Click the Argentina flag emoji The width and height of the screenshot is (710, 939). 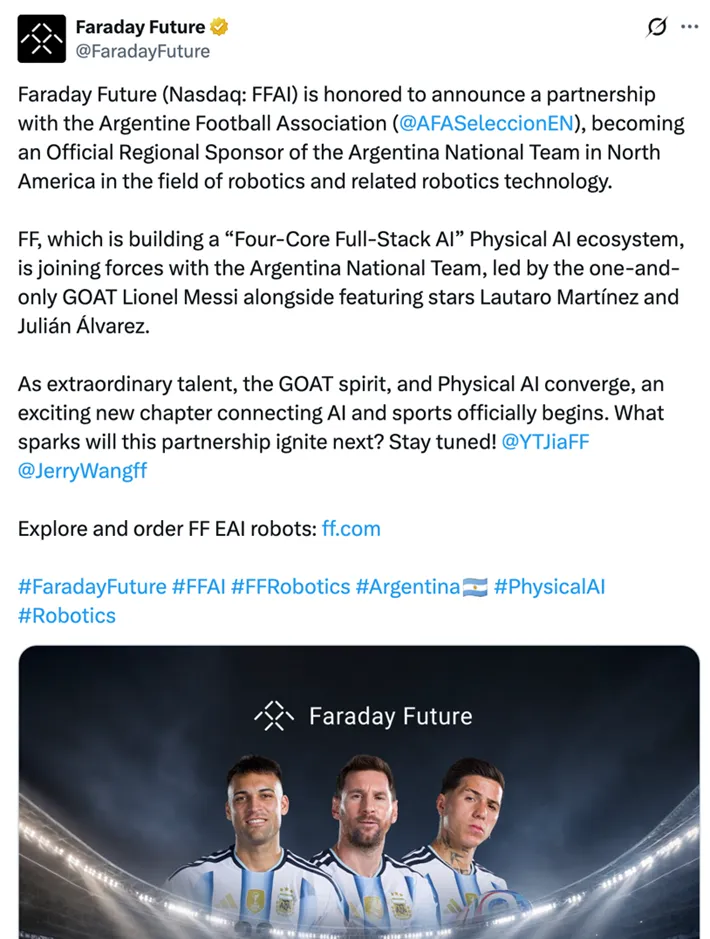[475, 587]
